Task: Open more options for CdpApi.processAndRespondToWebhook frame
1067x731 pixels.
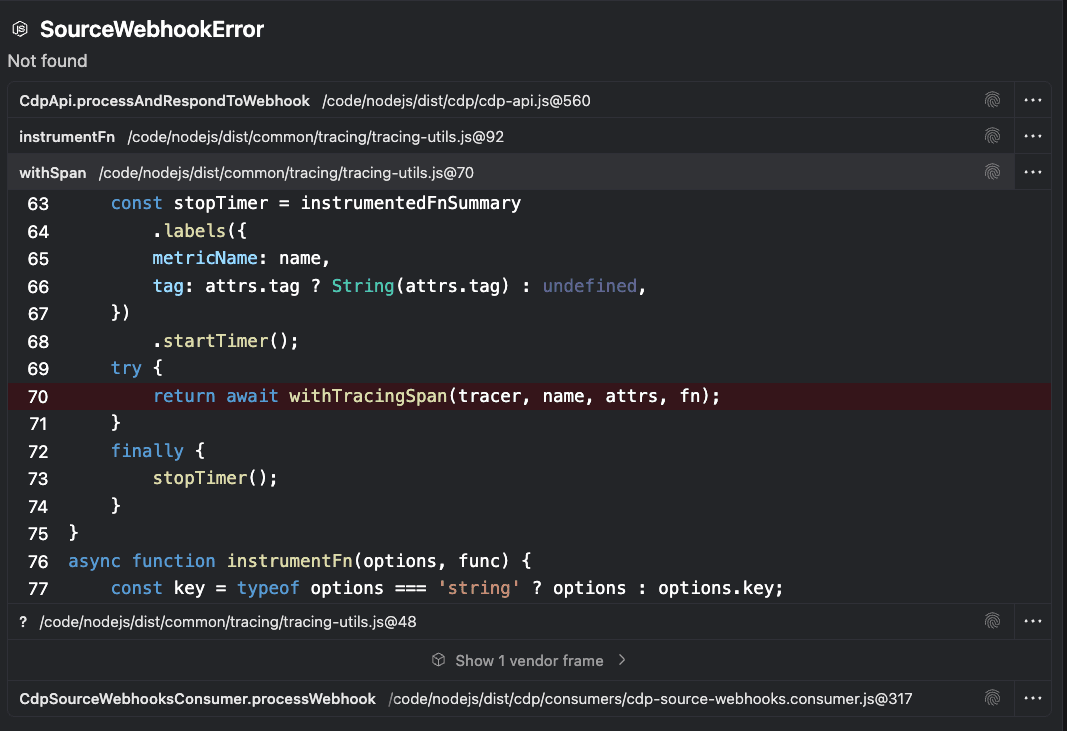Action: pos(1032,100)
